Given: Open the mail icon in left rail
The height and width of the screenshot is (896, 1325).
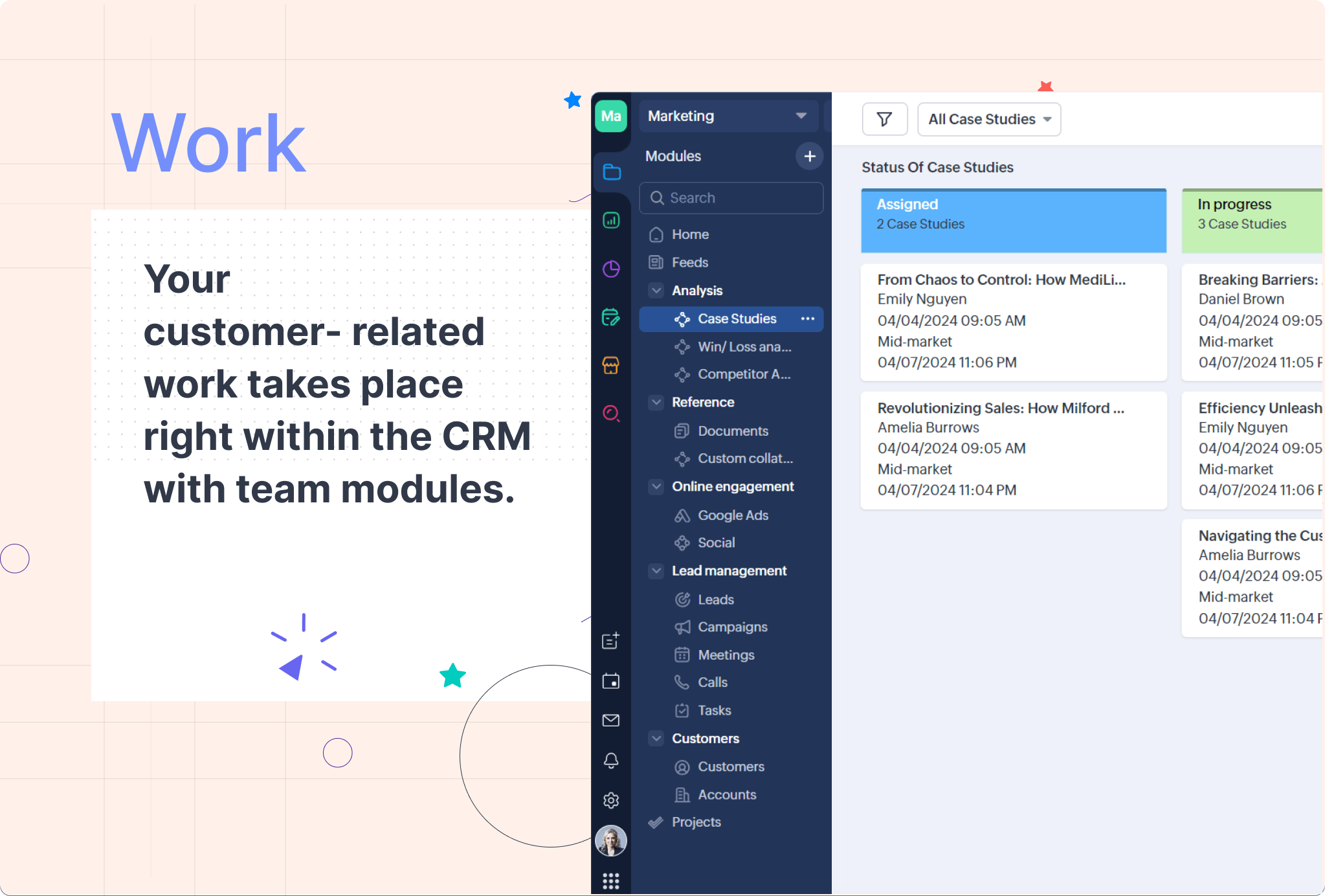Looking at the screenshot, I should tap(610, 721).
